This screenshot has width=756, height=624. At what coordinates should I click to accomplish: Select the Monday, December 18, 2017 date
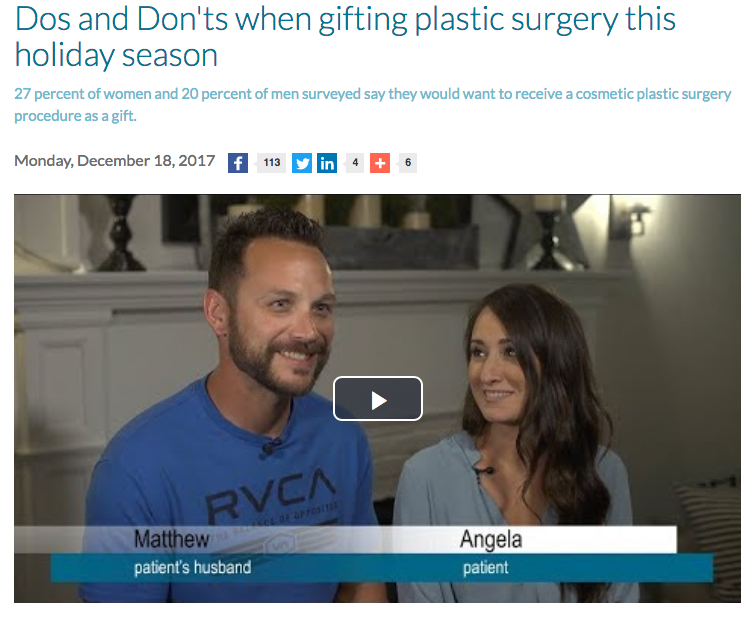coord(115,161)
